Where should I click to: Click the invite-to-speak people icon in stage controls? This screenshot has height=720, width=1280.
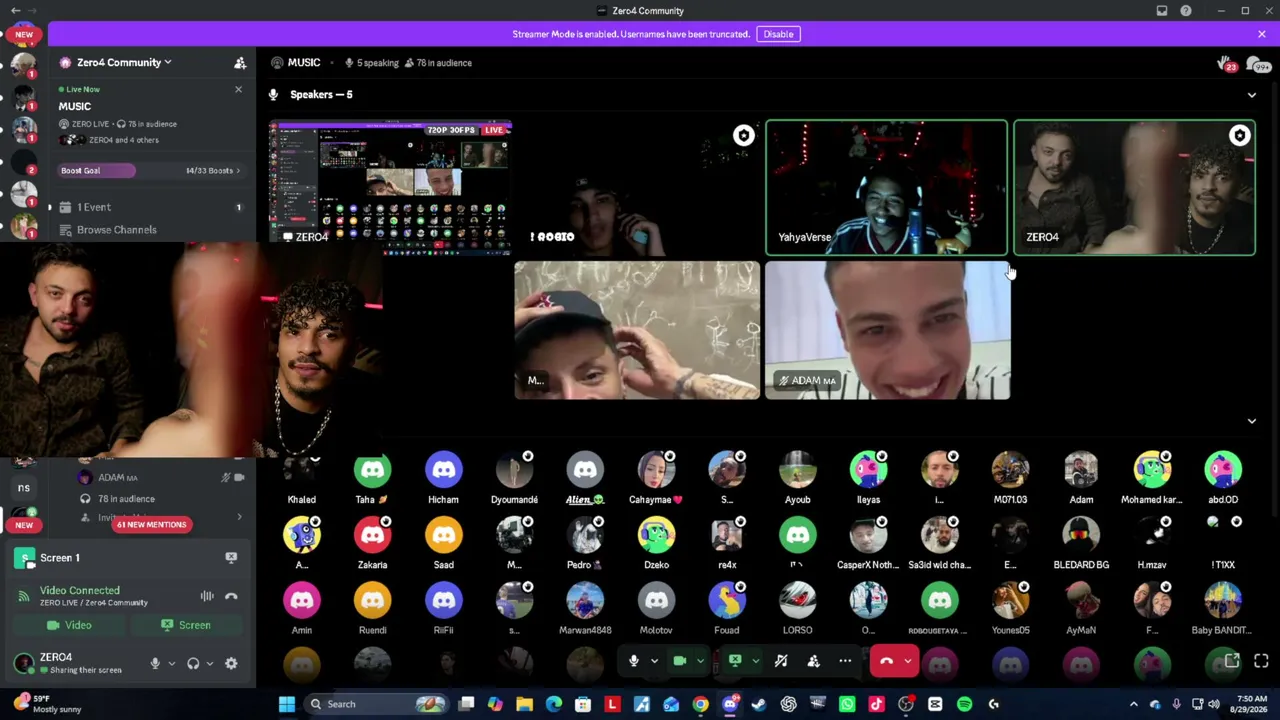tap(813, 660)
